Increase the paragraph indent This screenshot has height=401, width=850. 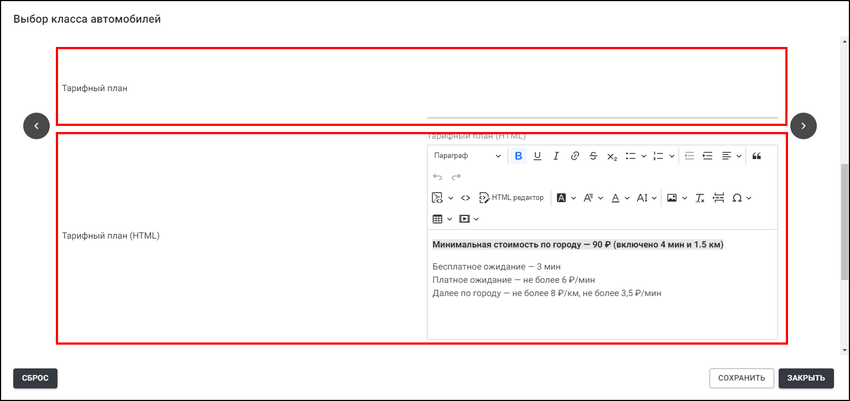tap(707, 156)
